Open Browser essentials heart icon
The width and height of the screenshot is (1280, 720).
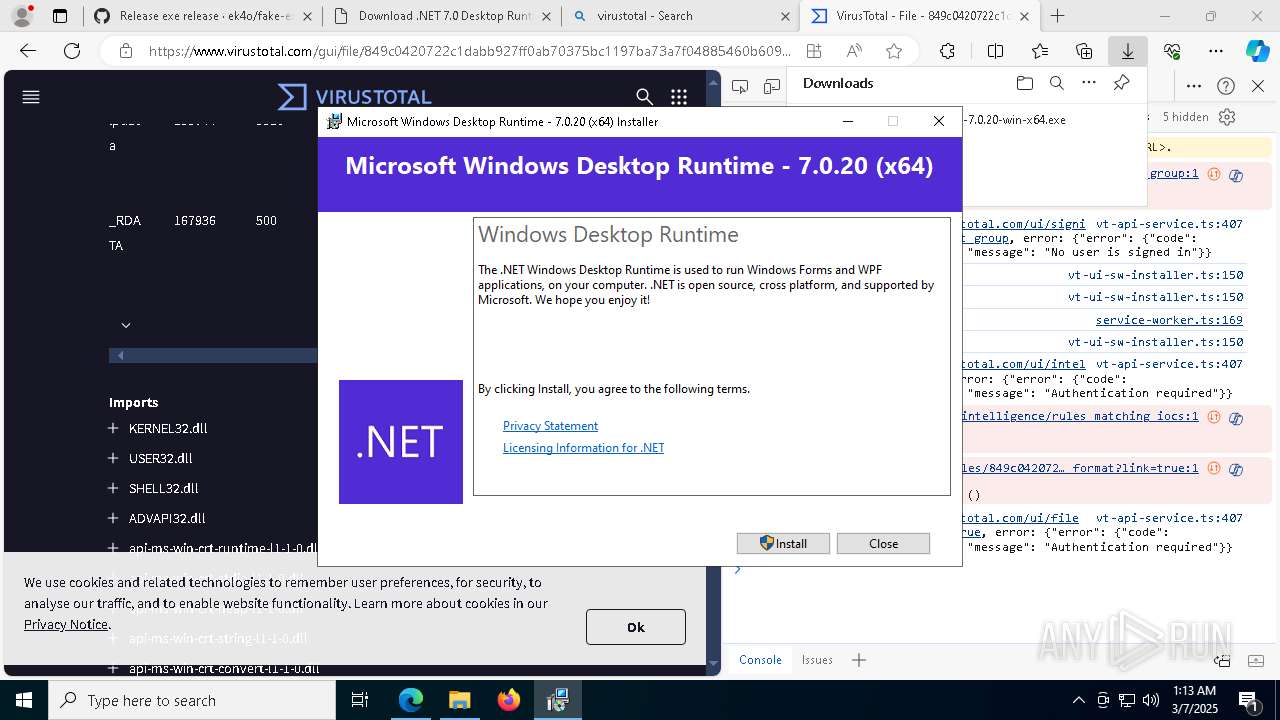click(x=1172, y=52)
